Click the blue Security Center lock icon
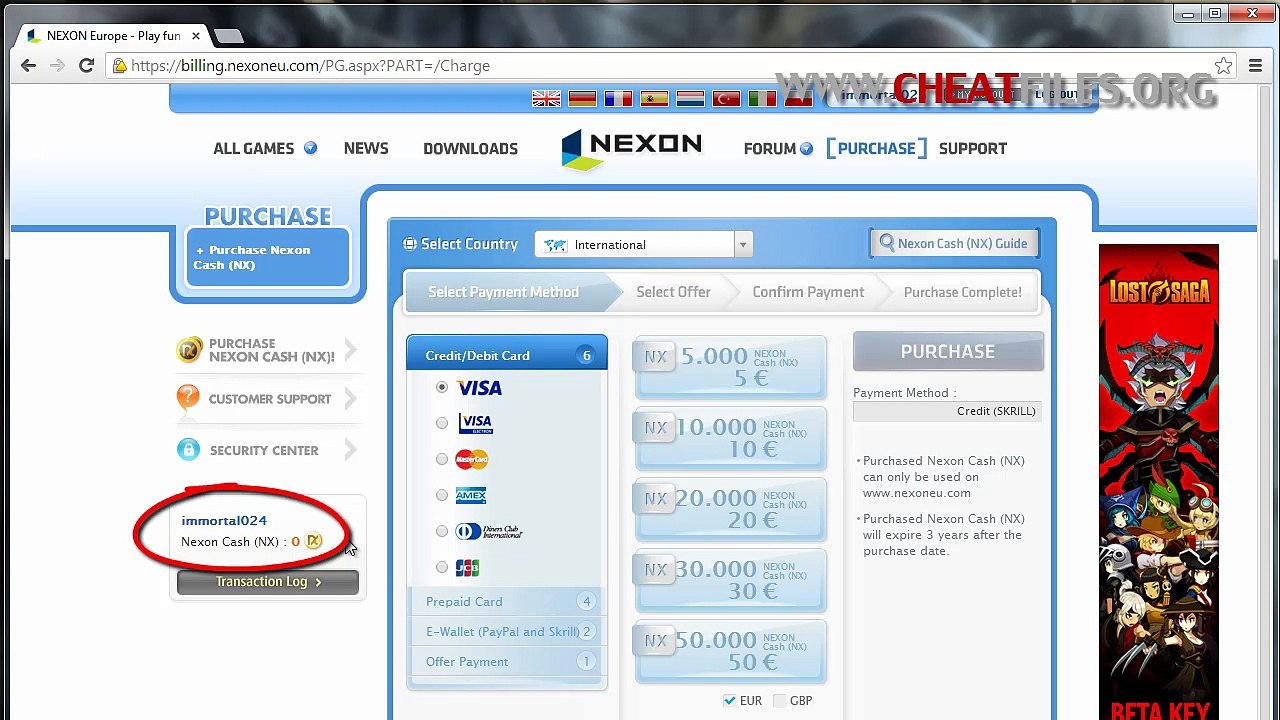The width and height of the screenshot is (1280, 720). (188, 450)
